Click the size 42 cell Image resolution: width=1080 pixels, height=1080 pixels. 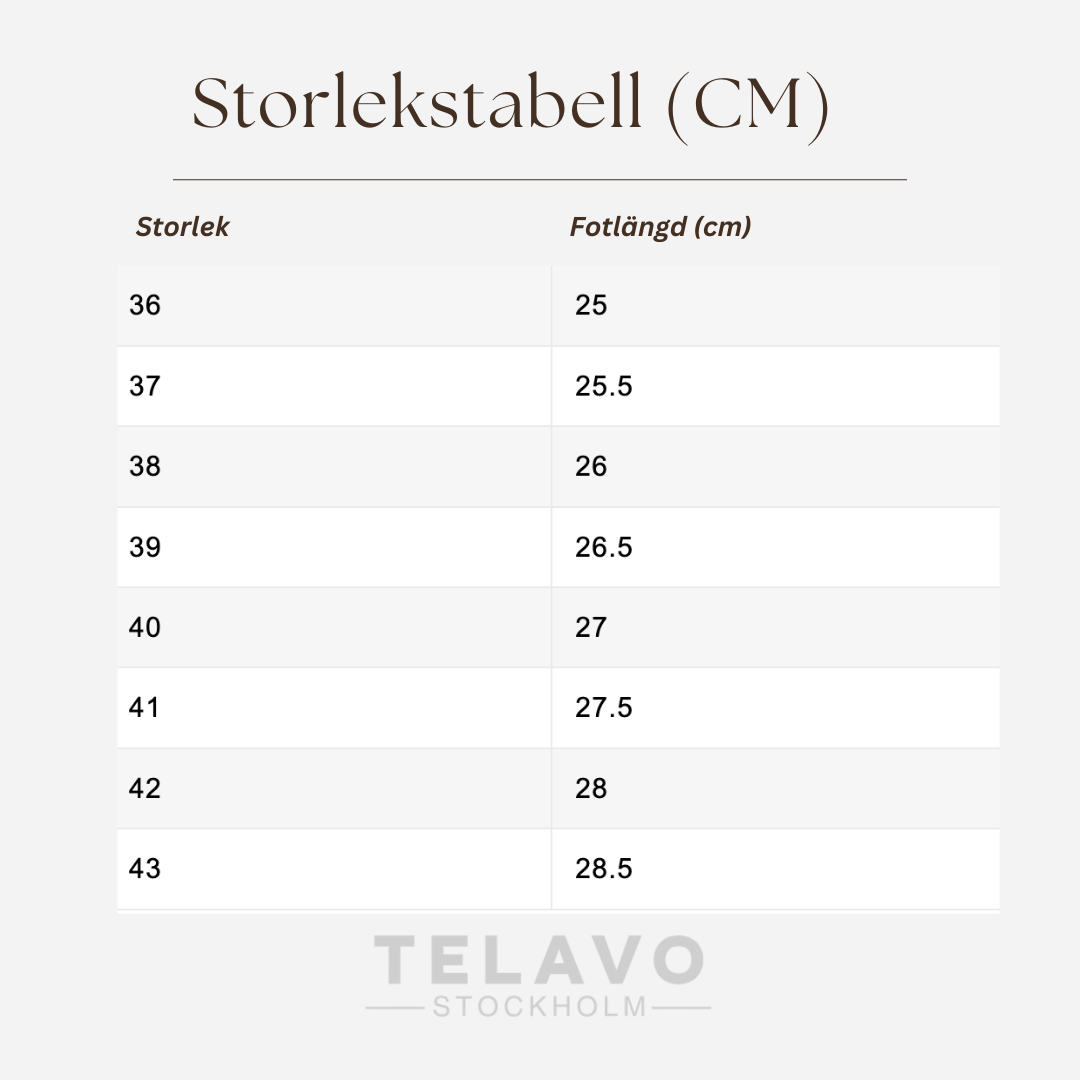point(145,789)
